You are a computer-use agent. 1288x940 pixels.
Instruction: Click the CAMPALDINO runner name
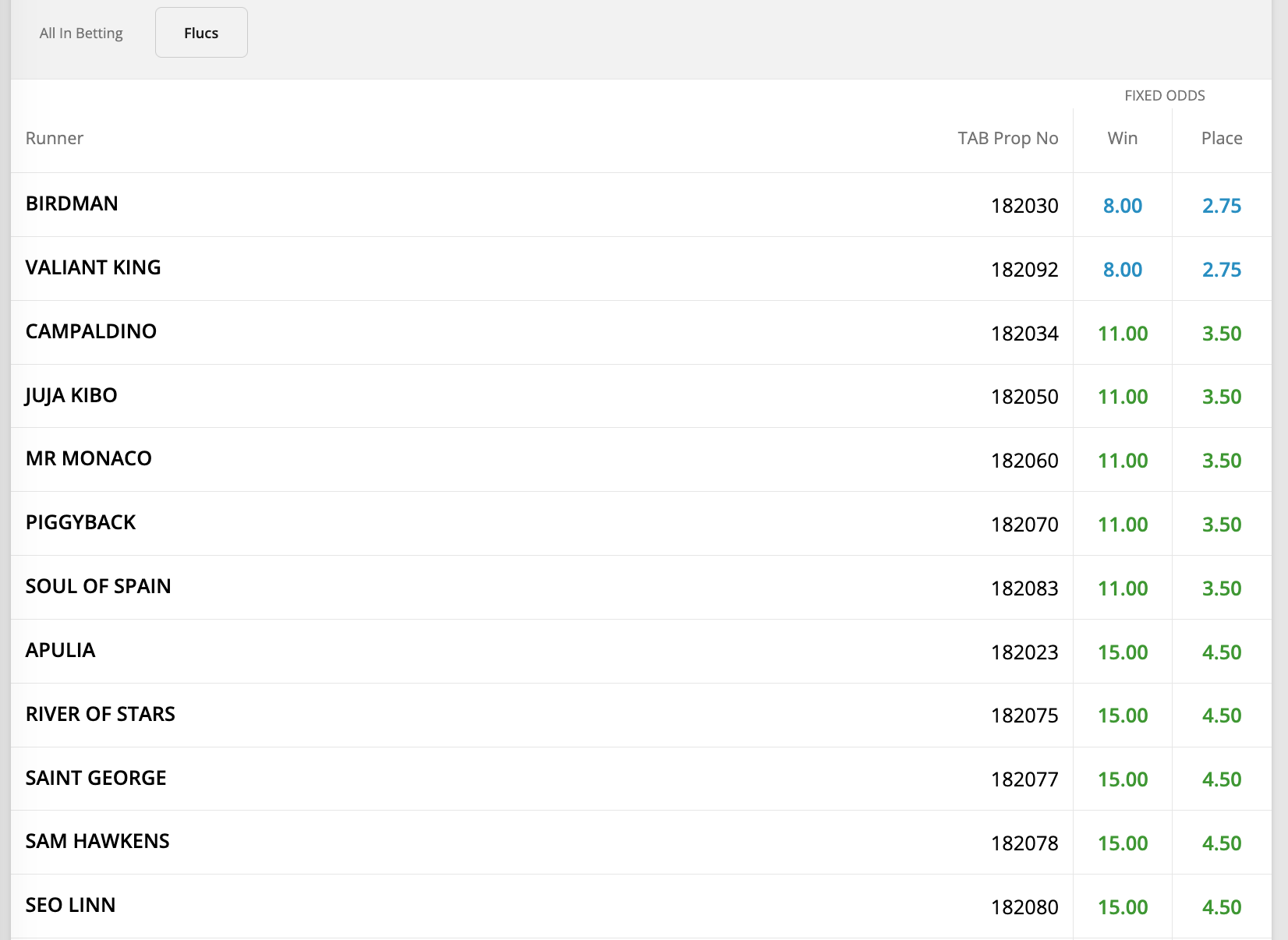[90, 331]
